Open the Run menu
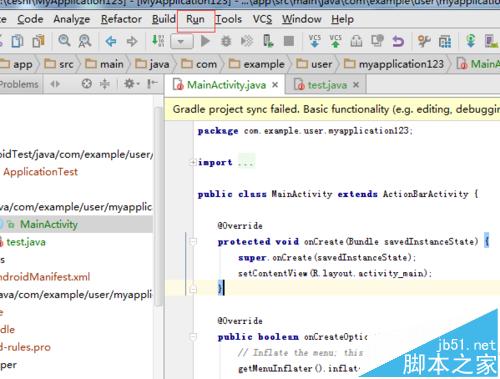The height and width of the screenshot is (379, 500). click(x=195, y=20)
